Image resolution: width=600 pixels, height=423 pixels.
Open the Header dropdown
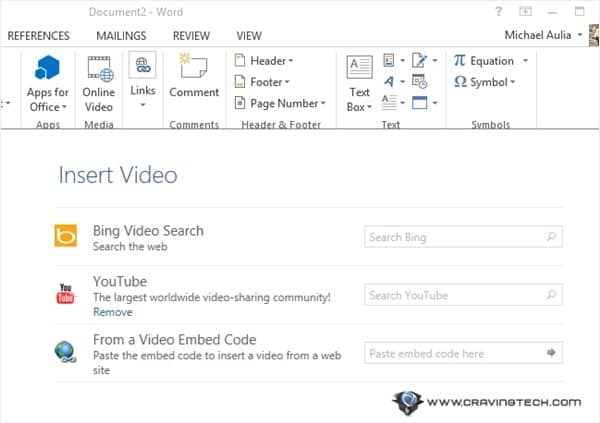(x=264, y=60)
